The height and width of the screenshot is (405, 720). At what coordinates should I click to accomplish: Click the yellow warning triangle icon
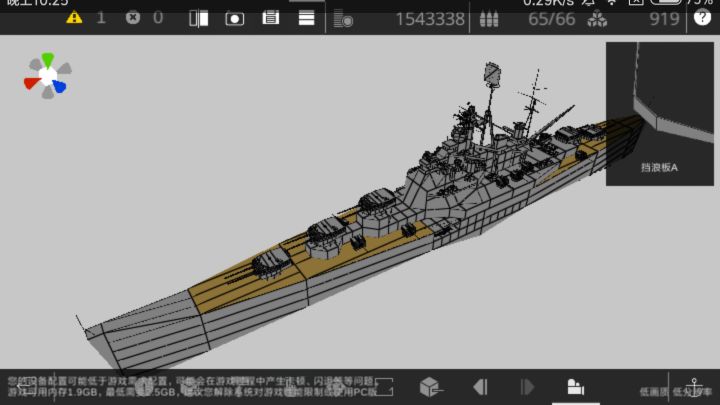click(74, 18)
